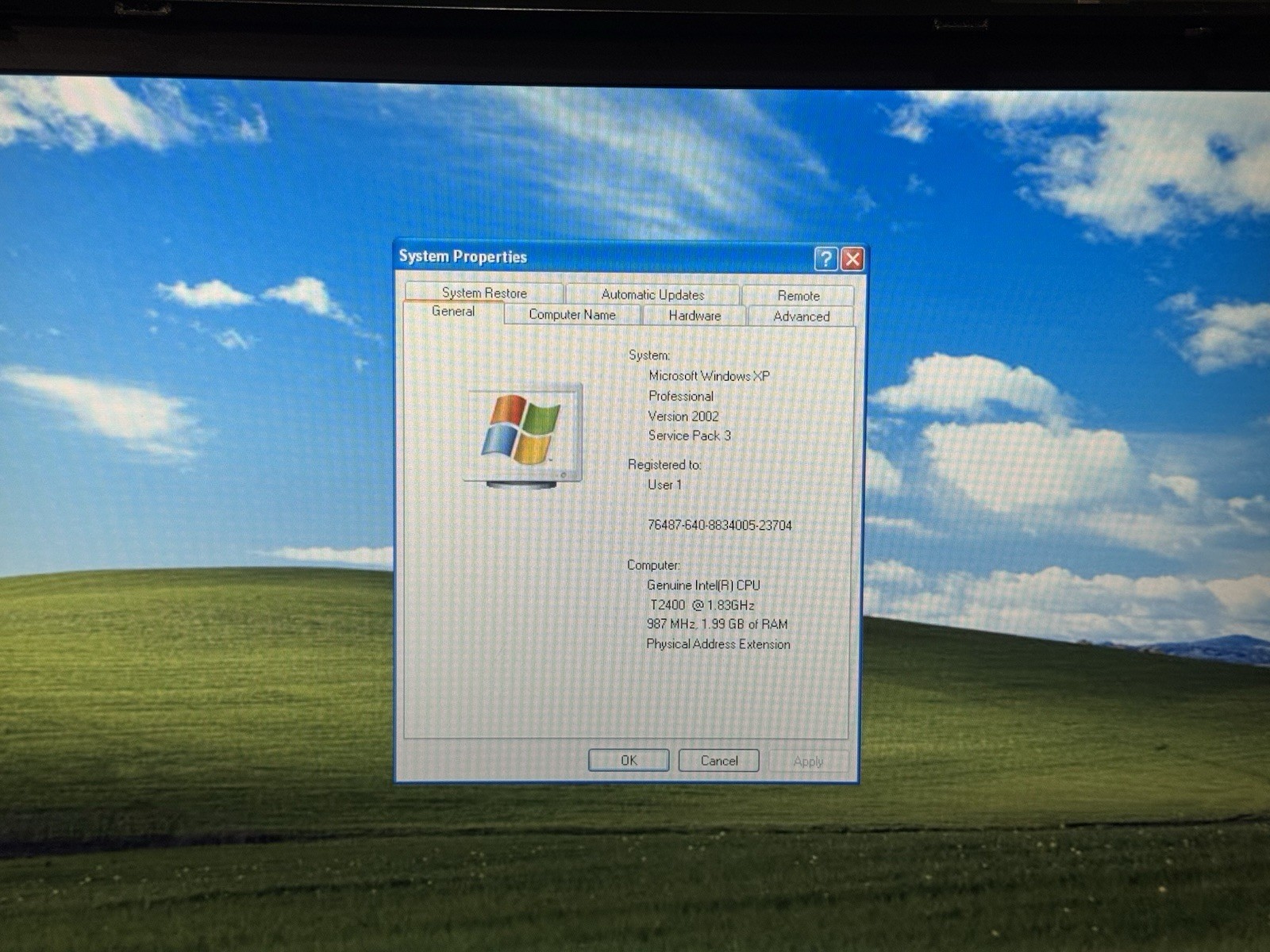
Task: Click the 'Genuine Intel(R) CPU' text
Action: (703, 585)
